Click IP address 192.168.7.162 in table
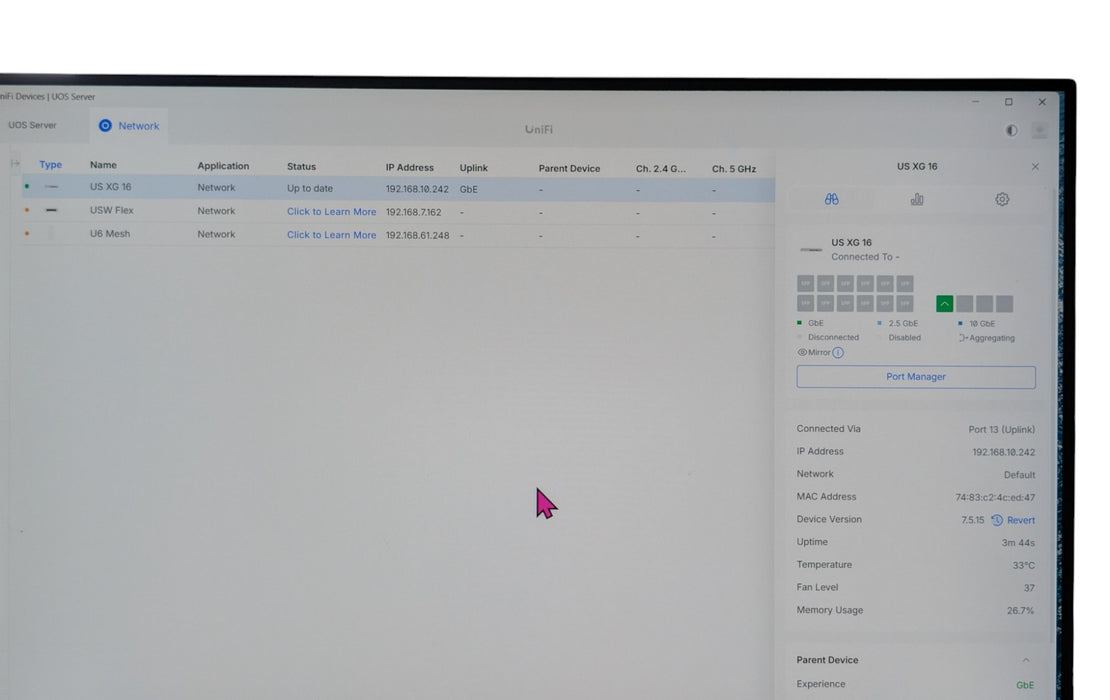Image resolution: width=1110 pixels, height=700 pixels. tap(413, 212)
